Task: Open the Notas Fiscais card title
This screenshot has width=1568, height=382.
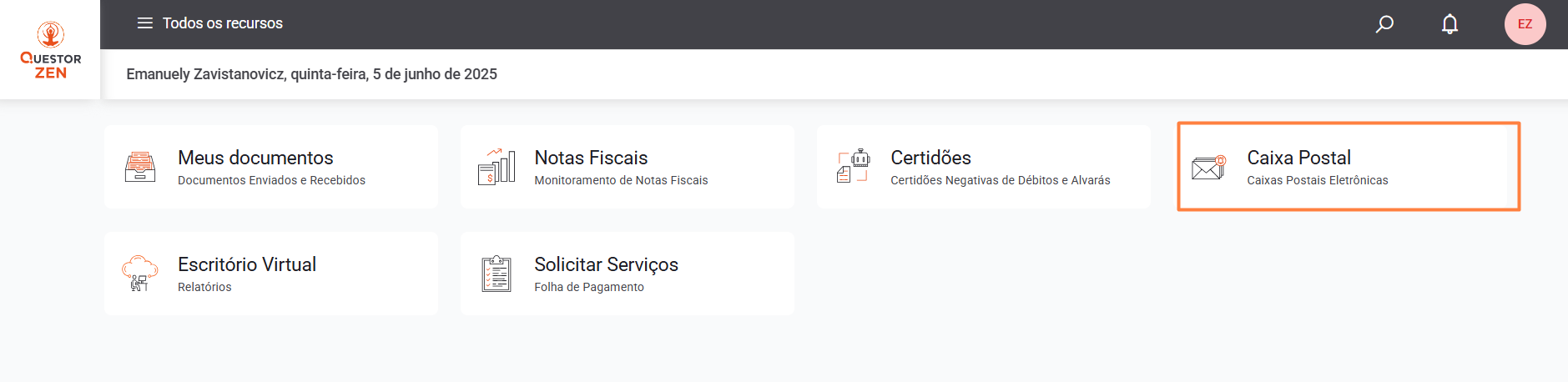Action: (x=591, y=158)
